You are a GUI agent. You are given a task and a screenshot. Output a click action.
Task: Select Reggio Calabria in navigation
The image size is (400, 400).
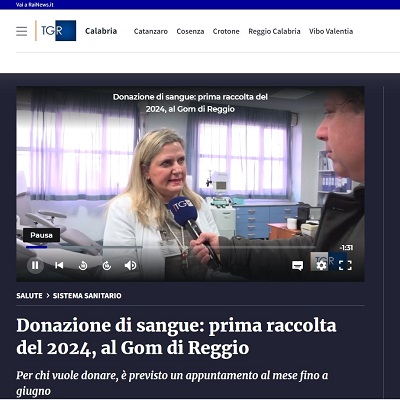click(x=274, y=31)
